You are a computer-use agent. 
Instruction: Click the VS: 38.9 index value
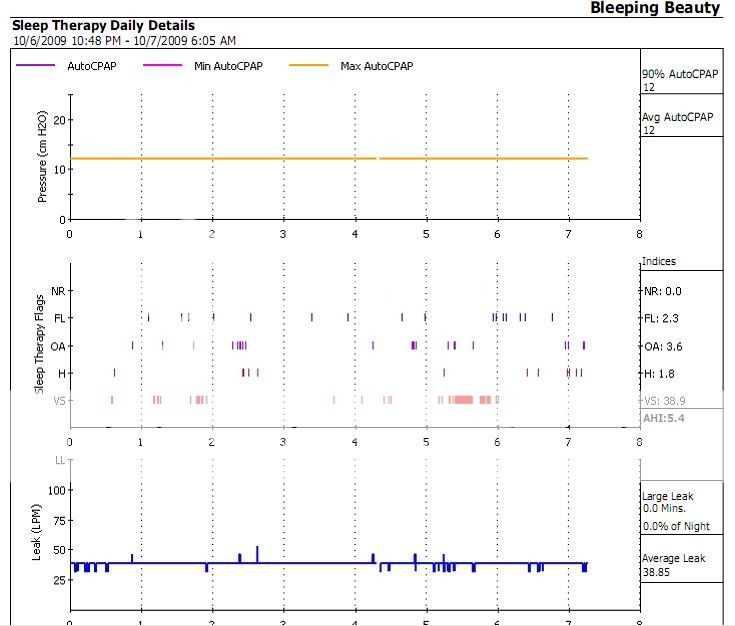coord(664,400)
